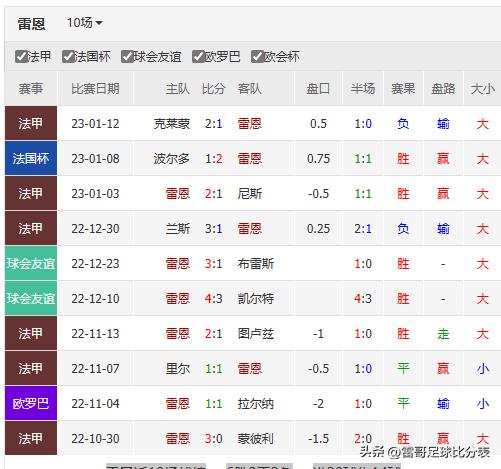Viewport: 501px width, 469px height.
Task: Click the 赛果 column header
Action: (x=403, y=89)
